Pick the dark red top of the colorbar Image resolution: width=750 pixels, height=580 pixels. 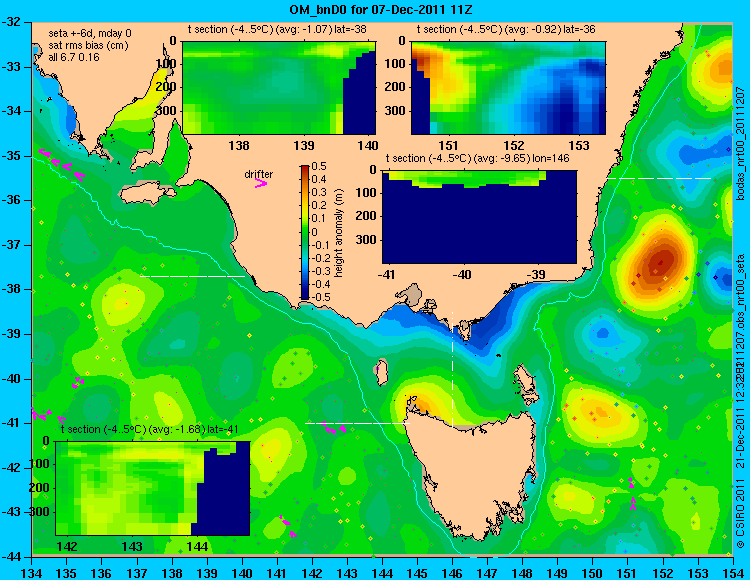pos(305,169)
